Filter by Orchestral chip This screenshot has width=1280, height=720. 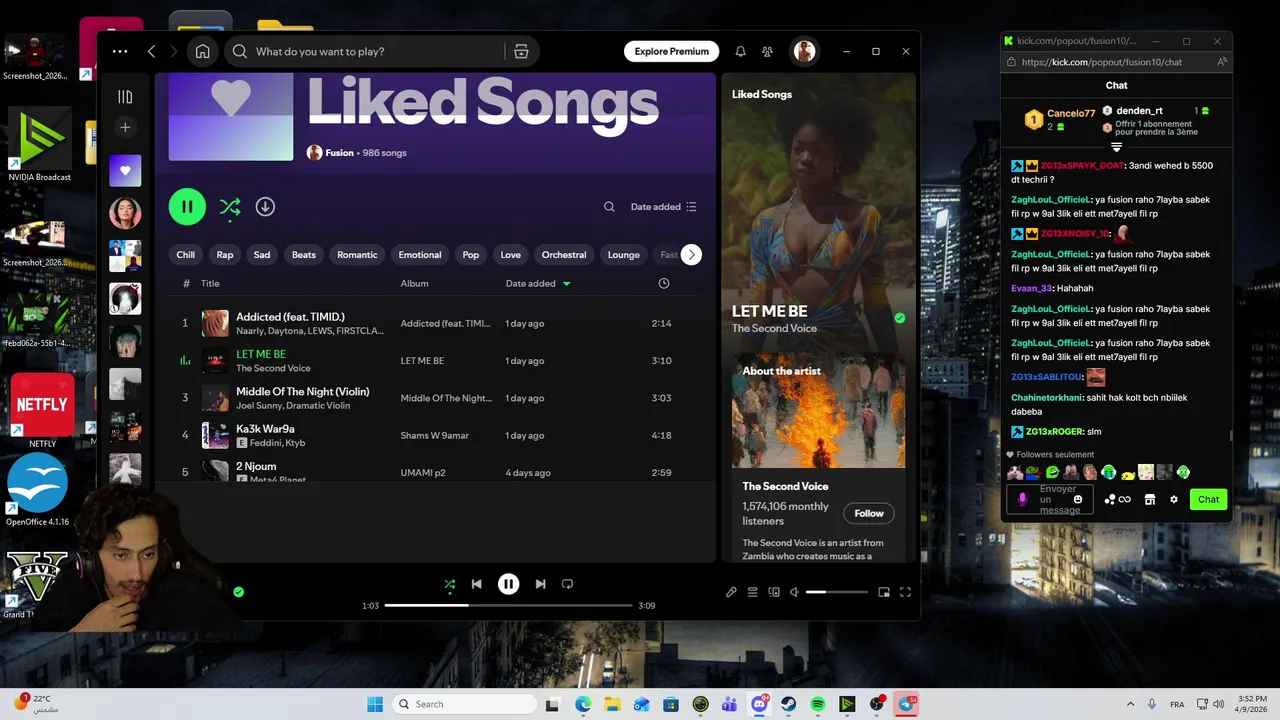tap(564, 255)
